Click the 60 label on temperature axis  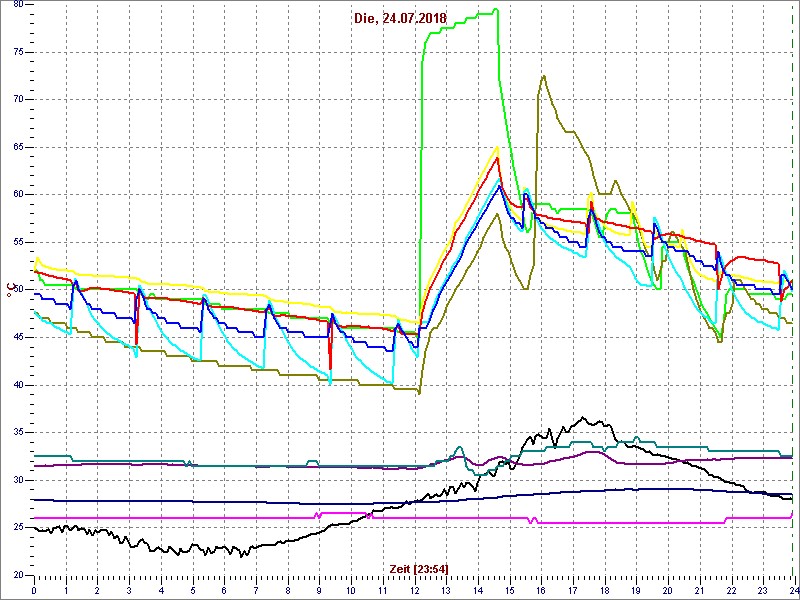click(18, 195)
